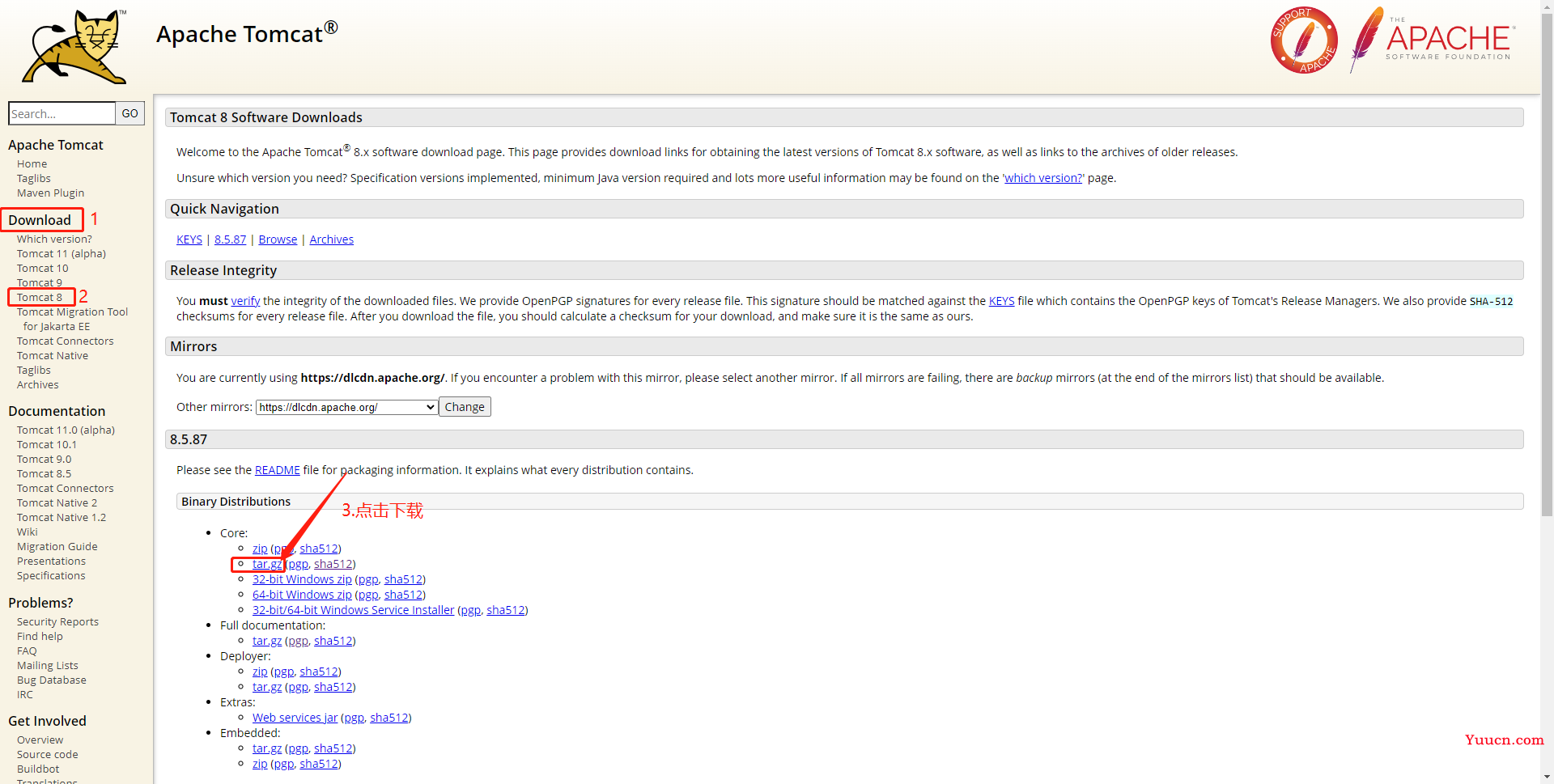This screenshot has width=1554, height=784.
Task: Open Home in the sidebar
Action: pos(32,163)
